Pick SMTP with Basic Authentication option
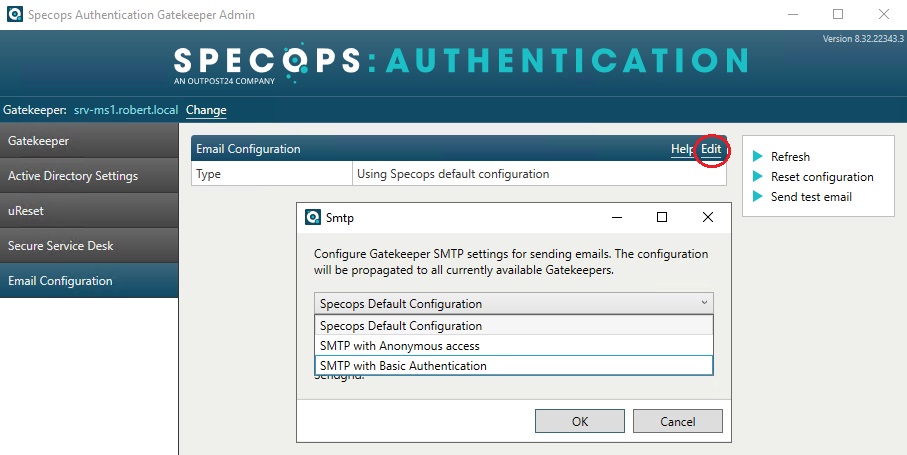907x455 pixels. tap(514, 365)
